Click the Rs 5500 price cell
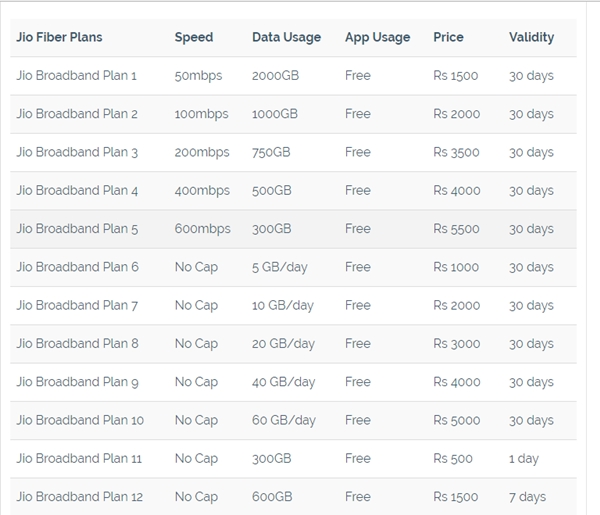This screenshot has height=515, width=600. click(456, 229)
